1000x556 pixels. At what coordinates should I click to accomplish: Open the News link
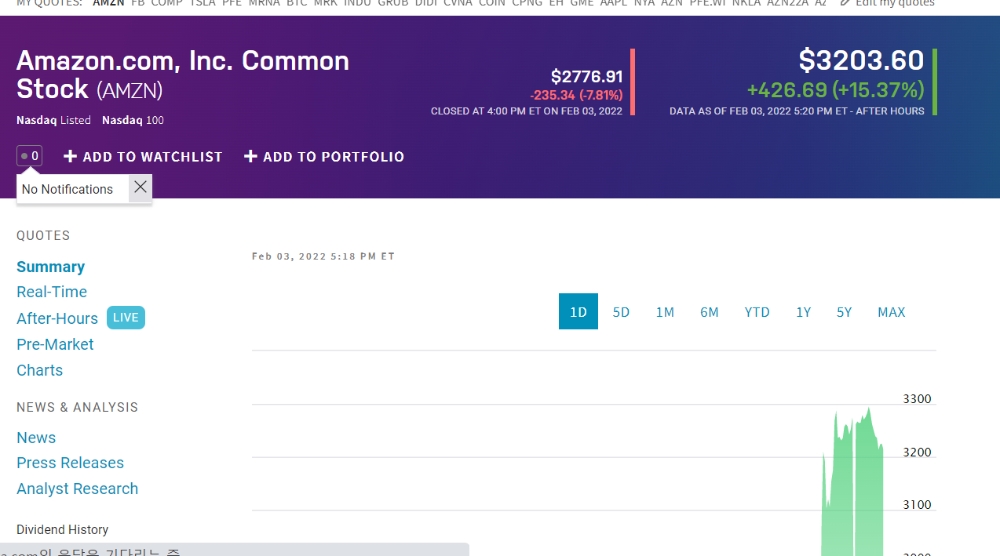pyautogui.click(x=36, y=437)
